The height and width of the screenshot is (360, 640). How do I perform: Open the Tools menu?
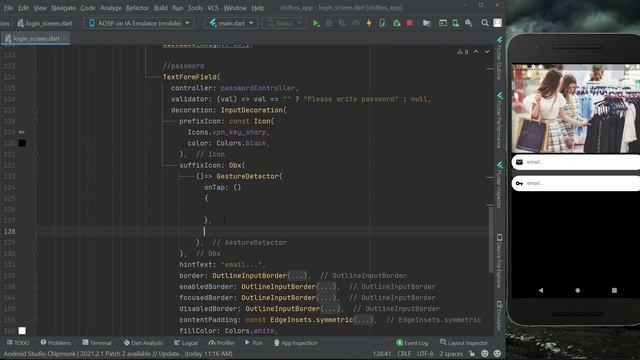click(x=195, y=8)
